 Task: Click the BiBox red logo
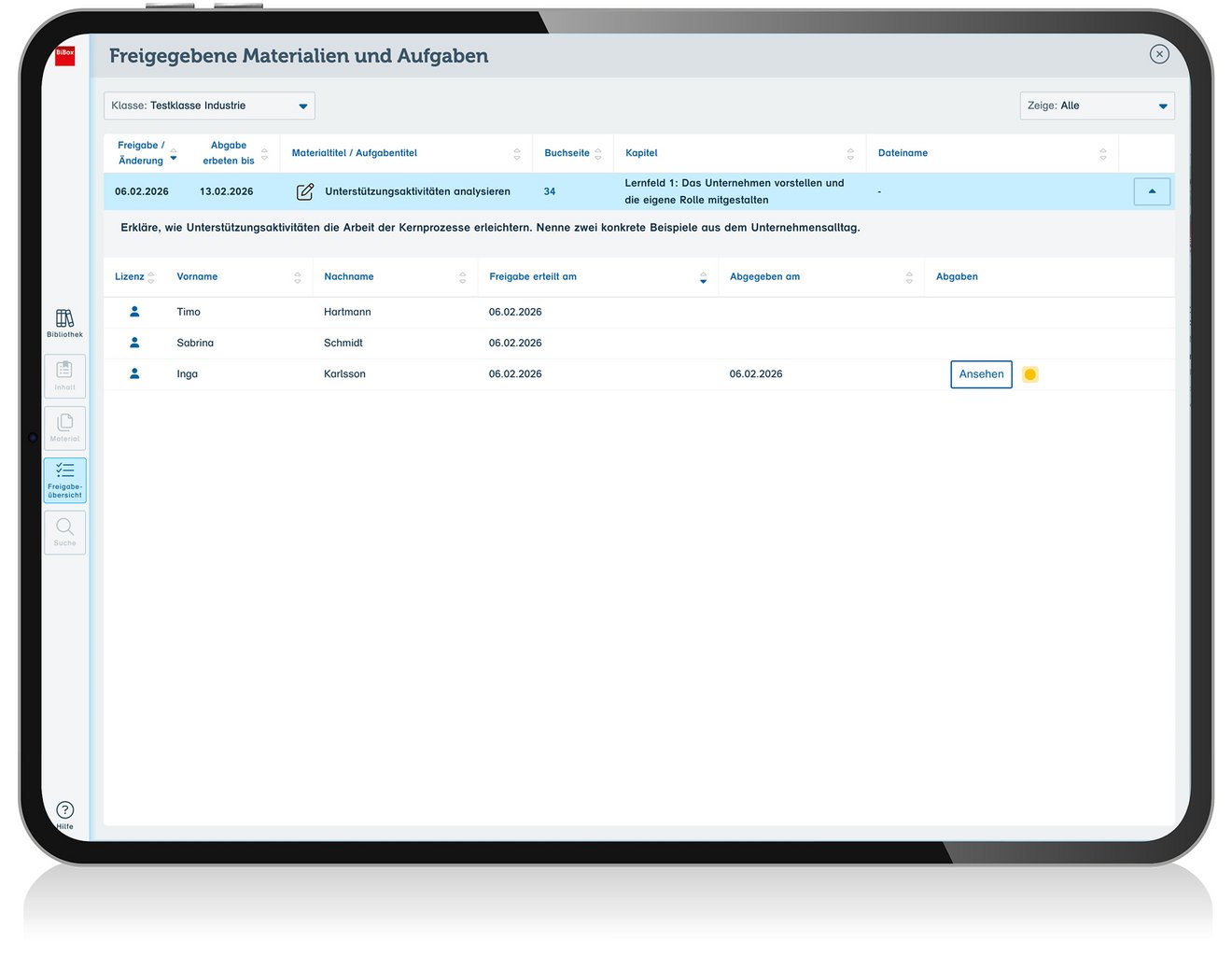(x=64, y=55)
